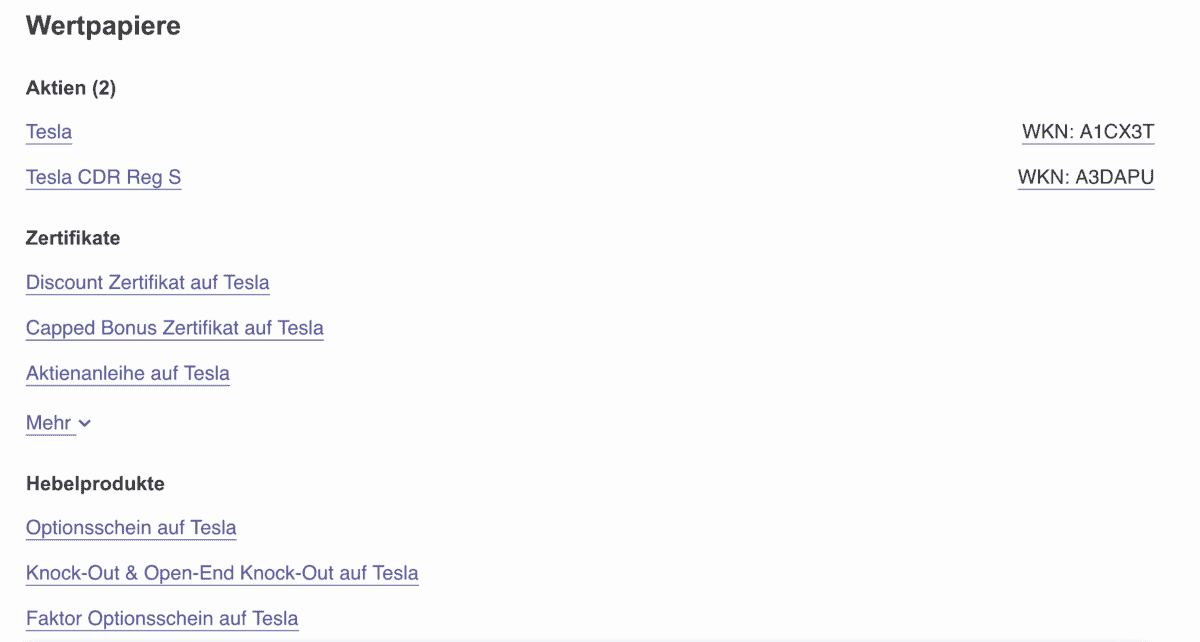This screenshot has width=1200, height=642.
Task: Show more certificates via Mehr
Action: pyautogui.click(x=48, y=423)
